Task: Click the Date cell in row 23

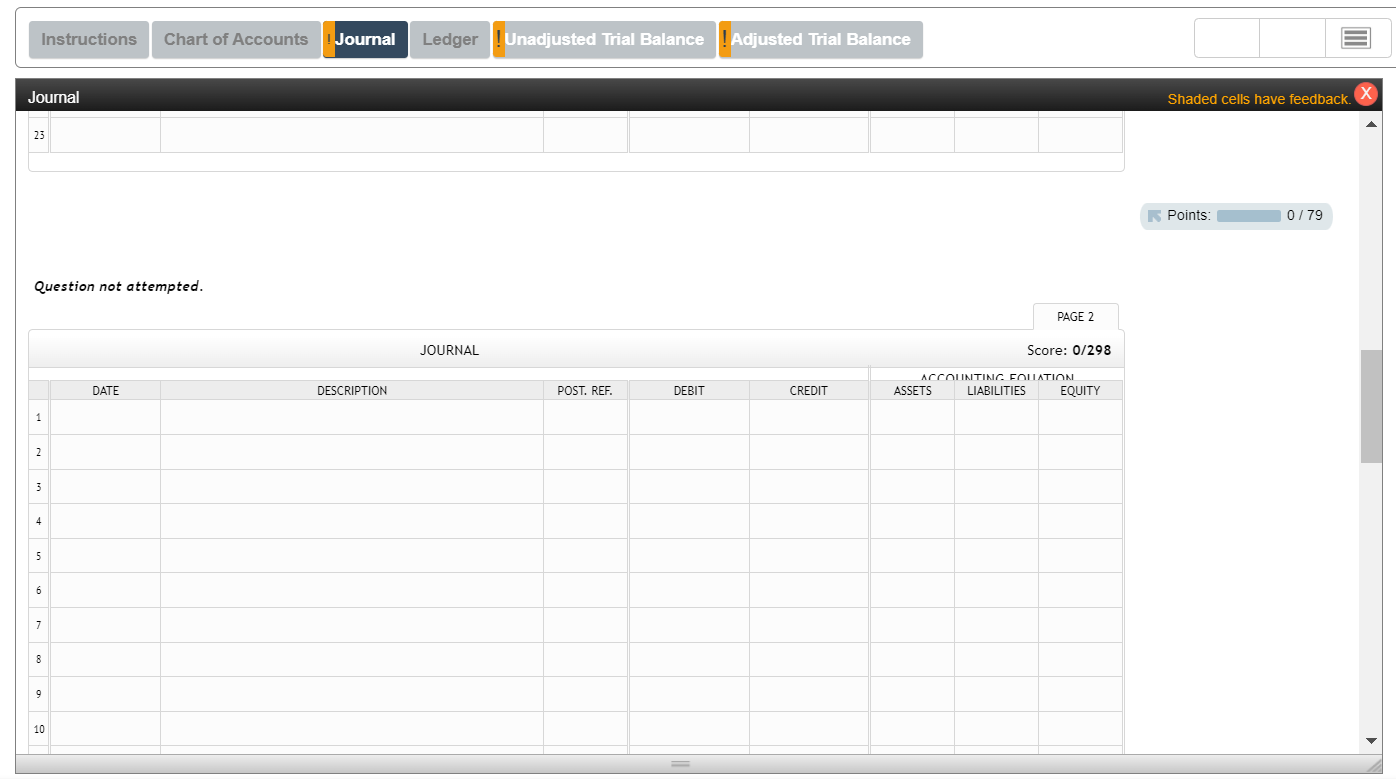Action: (x=105, y=135)
